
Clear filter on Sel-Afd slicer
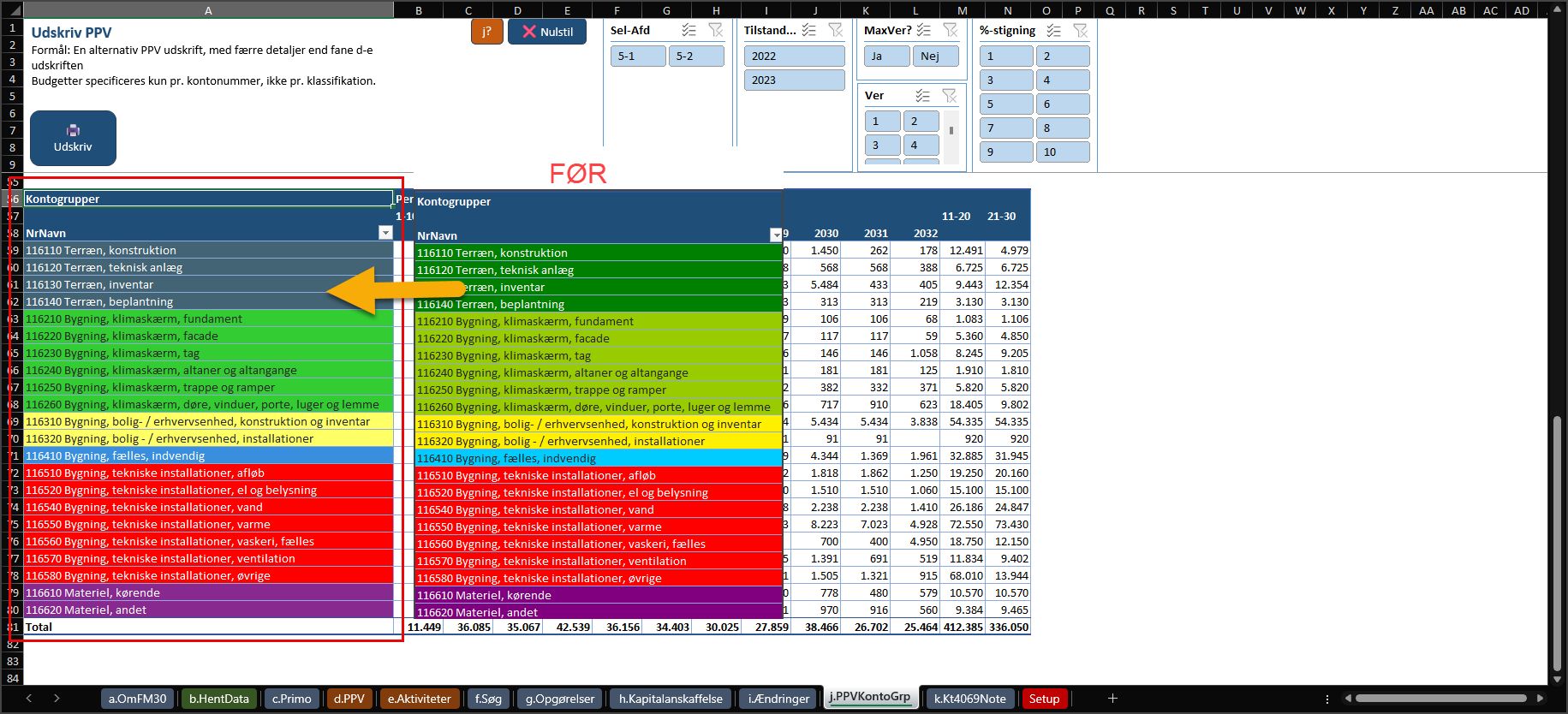click(716, 30)
